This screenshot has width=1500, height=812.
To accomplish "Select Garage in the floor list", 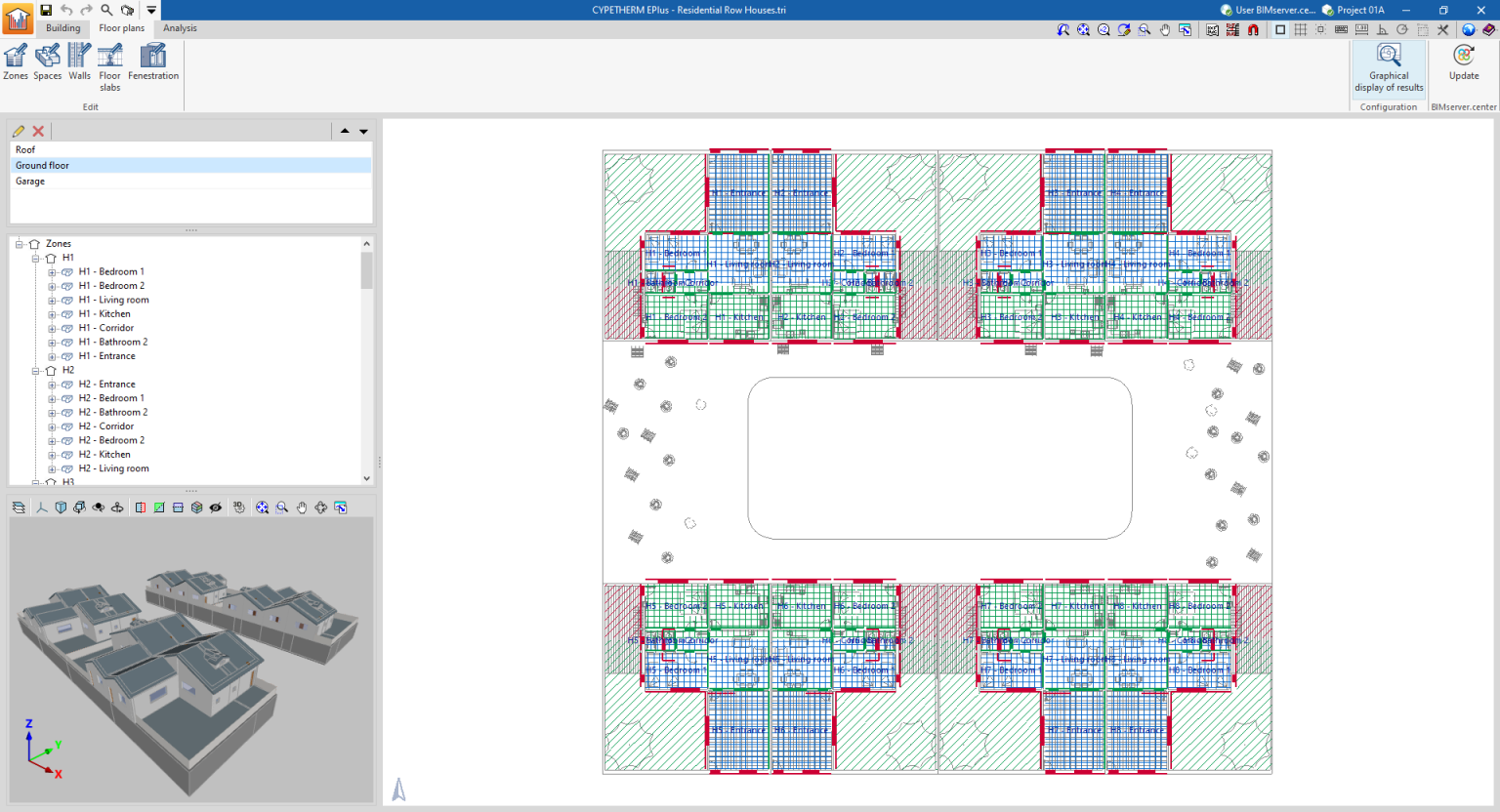I will (x=190, y=182).
